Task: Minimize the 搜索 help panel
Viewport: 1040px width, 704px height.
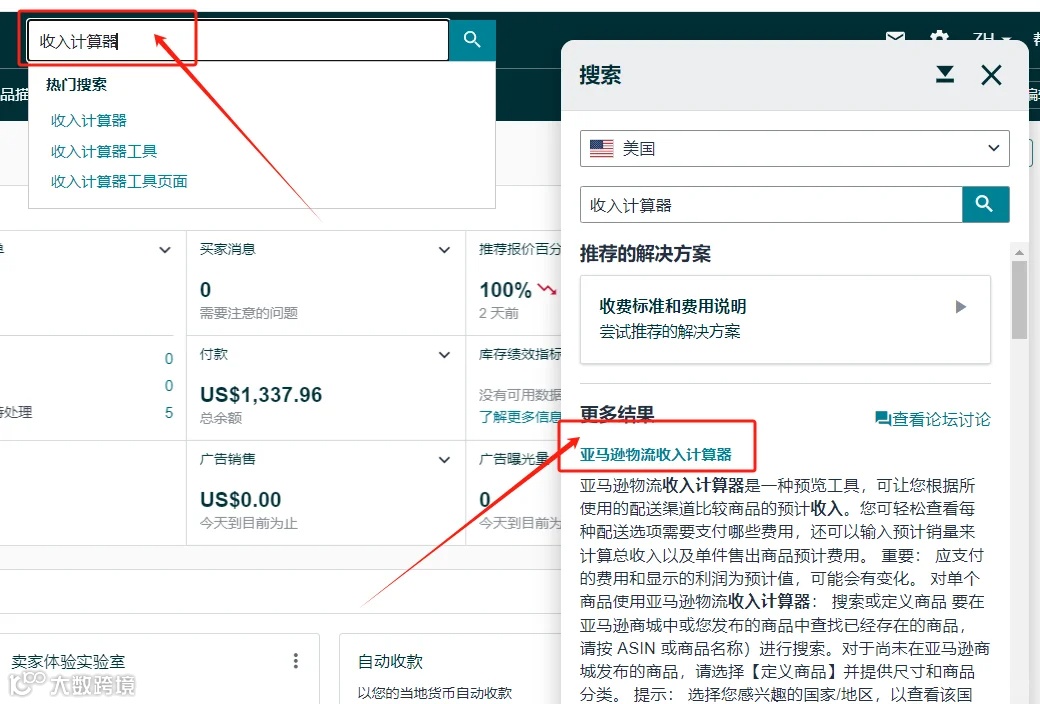Action: (944, 74)
